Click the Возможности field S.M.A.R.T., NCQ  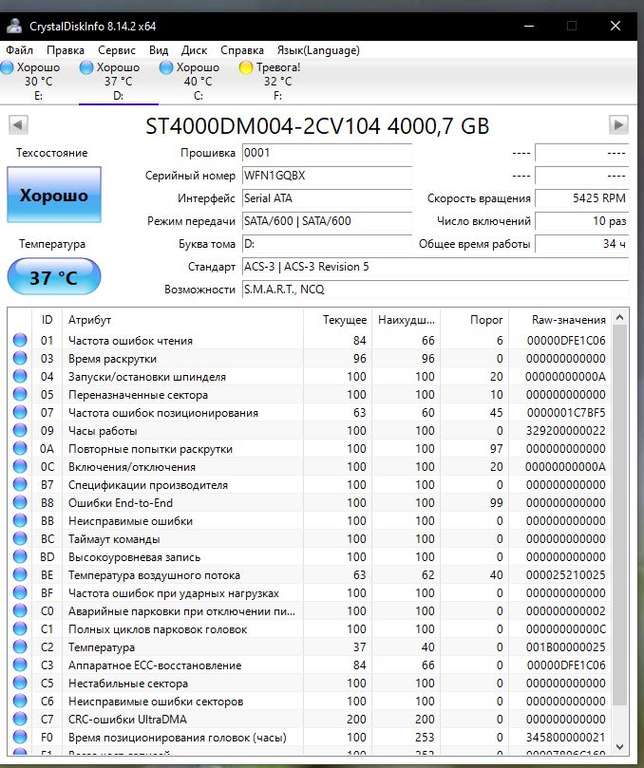pyautogui.click(x=435, y=289)
